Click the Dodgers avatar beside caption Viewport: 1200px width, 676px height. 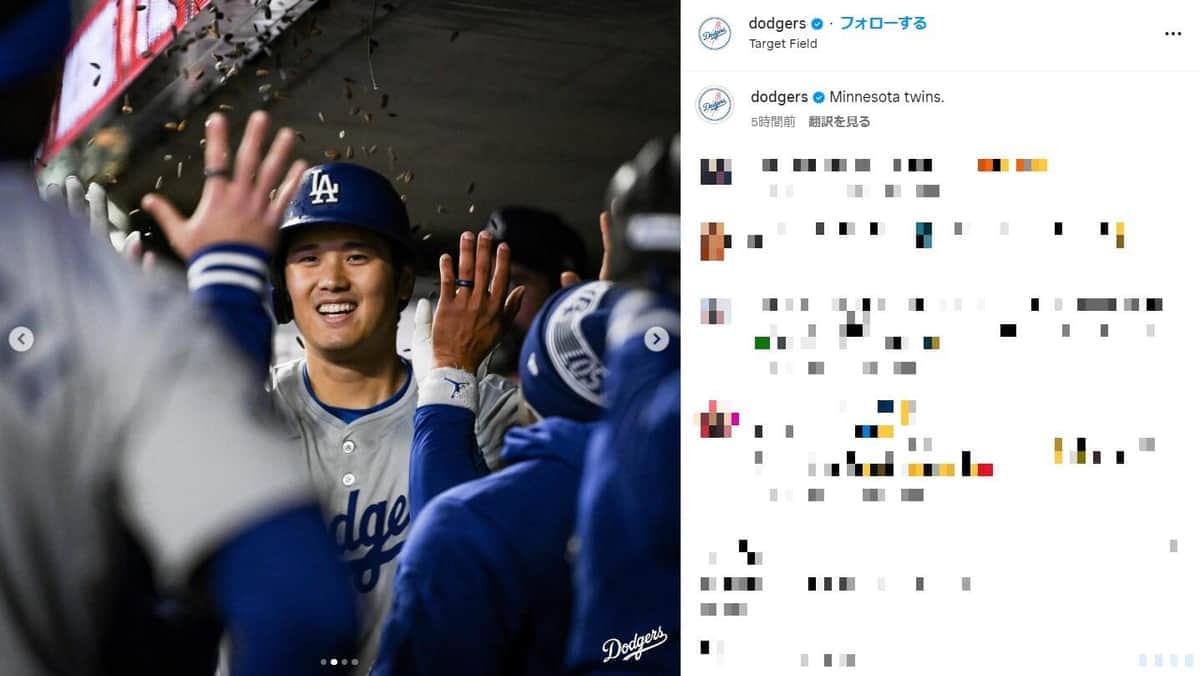point(715,105)
